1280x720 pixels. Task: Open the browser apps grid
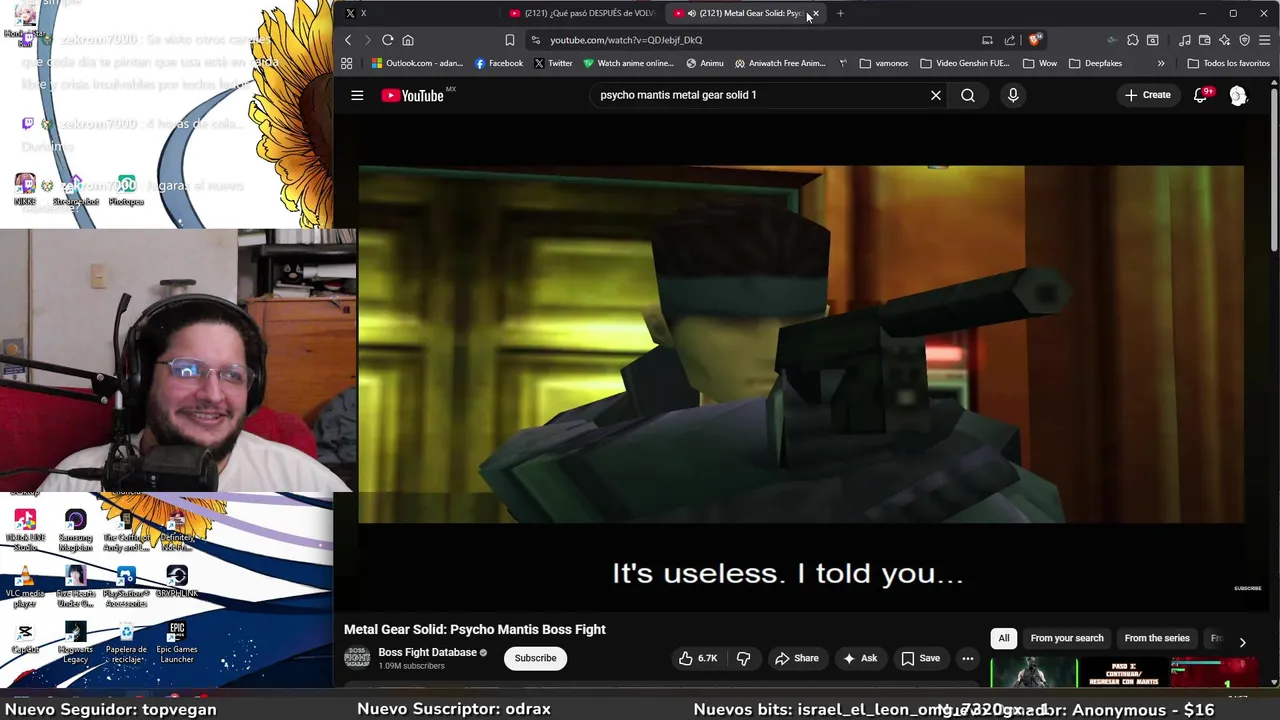[x=346, y=63]
